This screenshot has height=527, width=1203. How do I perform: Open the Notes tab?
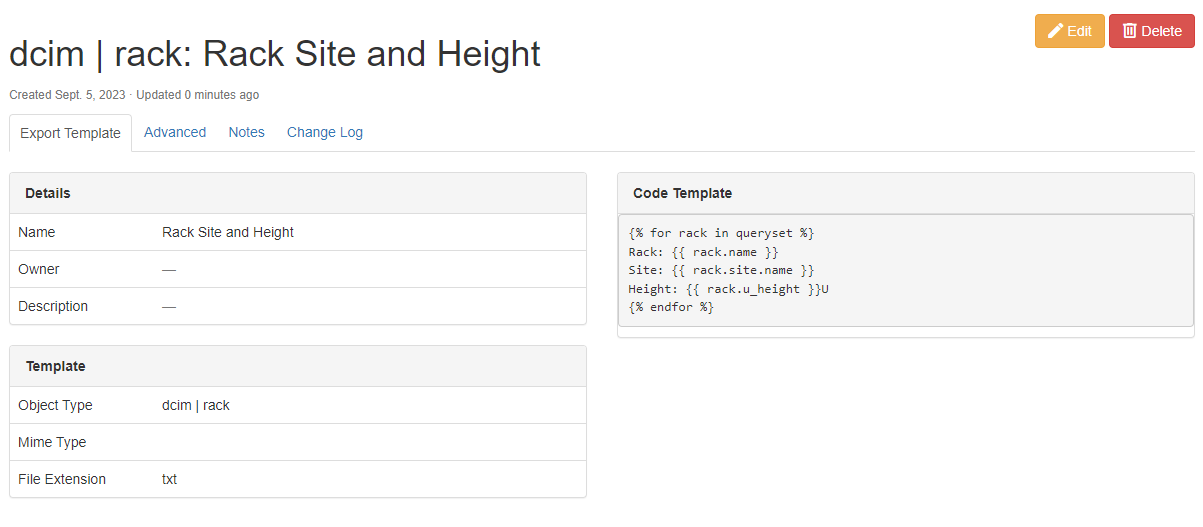246,132
